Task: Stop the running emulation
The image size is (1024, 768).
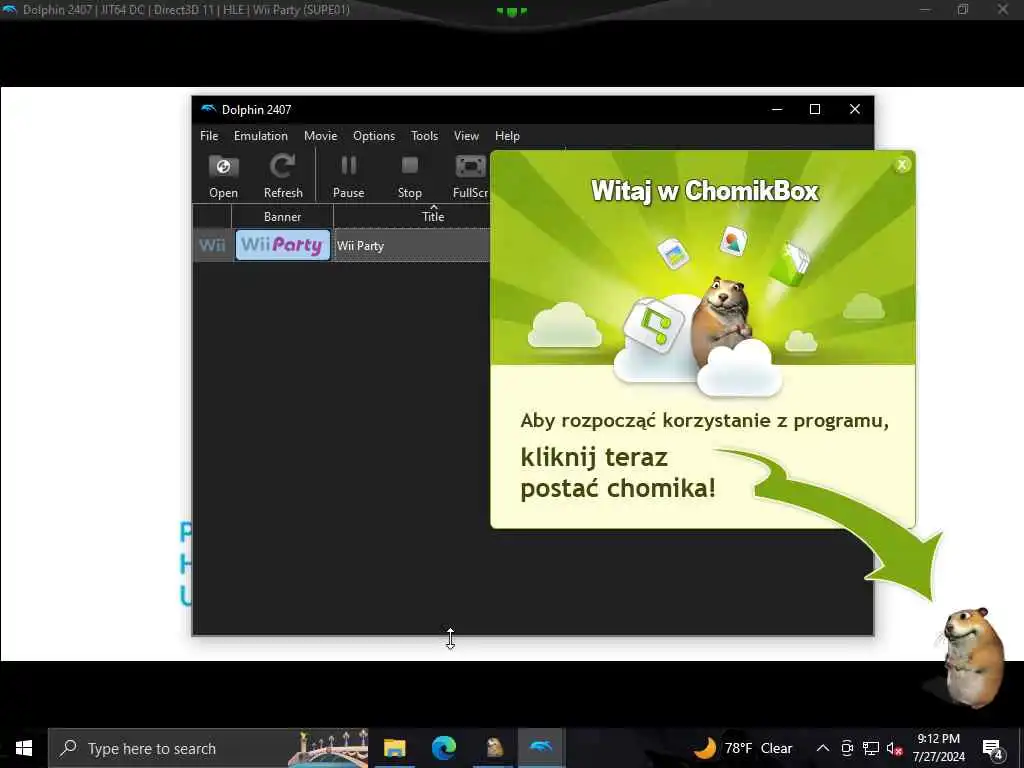Action: [x=409, y=175]
